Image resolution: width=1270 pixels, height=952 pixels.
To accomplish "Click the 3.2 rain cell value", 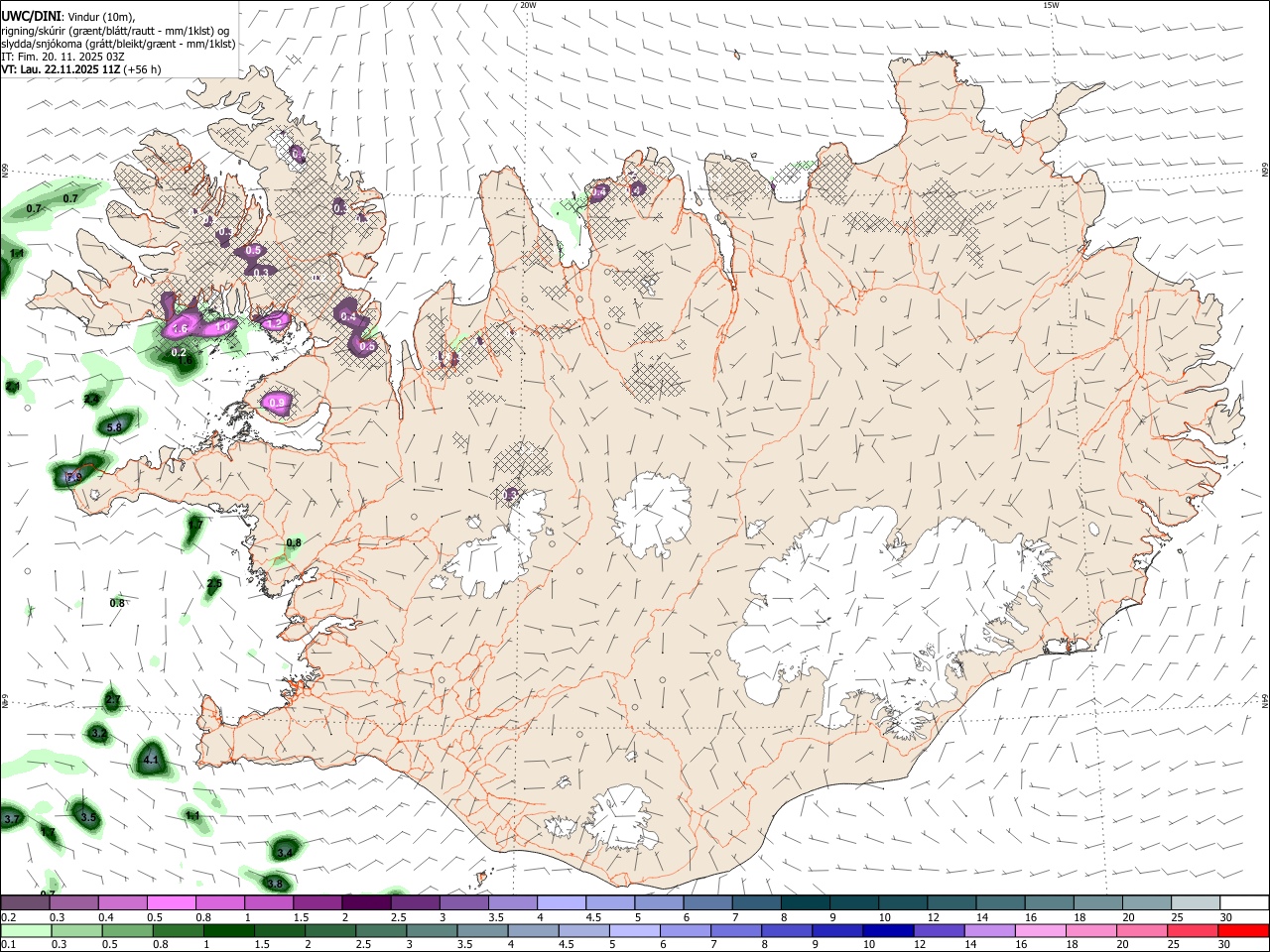I will 98,734.
